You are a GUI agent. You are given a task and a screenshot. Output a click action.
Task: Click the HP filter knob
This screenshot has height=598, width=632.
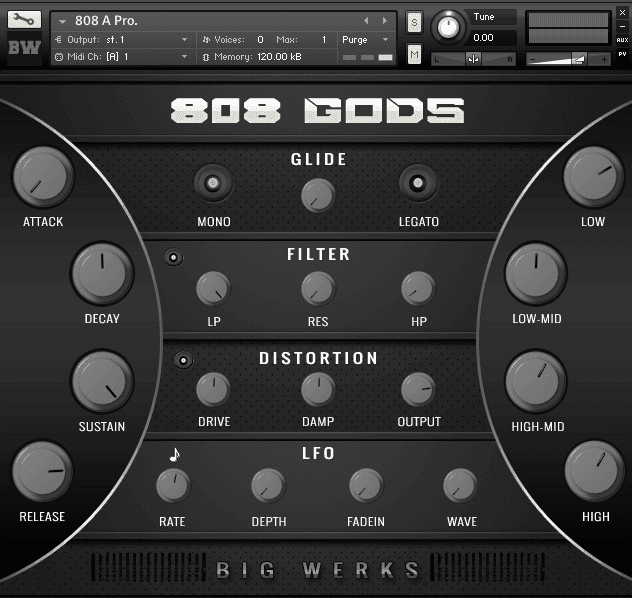[x=418, y=289]
